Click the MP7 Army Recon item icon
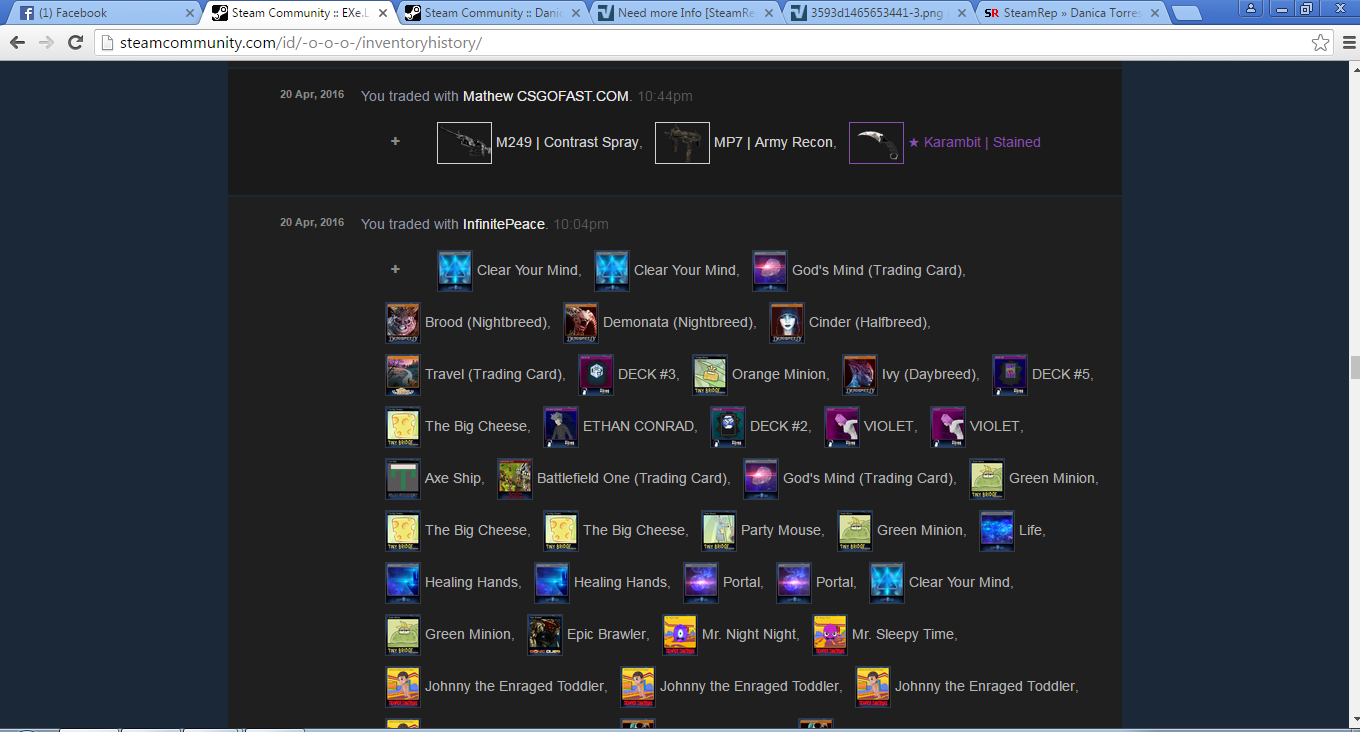The image size is (1360, 732). (x=682, y=143)
